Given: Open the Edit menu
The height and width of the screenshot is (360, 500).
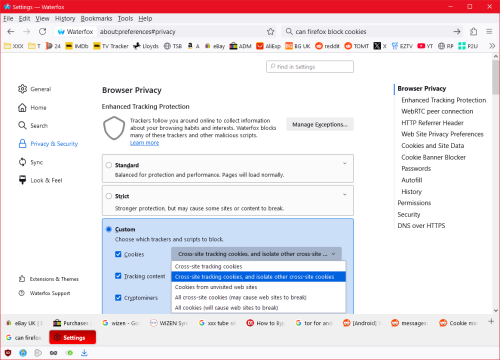Looking at the screenshot, I should click(24, 18).
